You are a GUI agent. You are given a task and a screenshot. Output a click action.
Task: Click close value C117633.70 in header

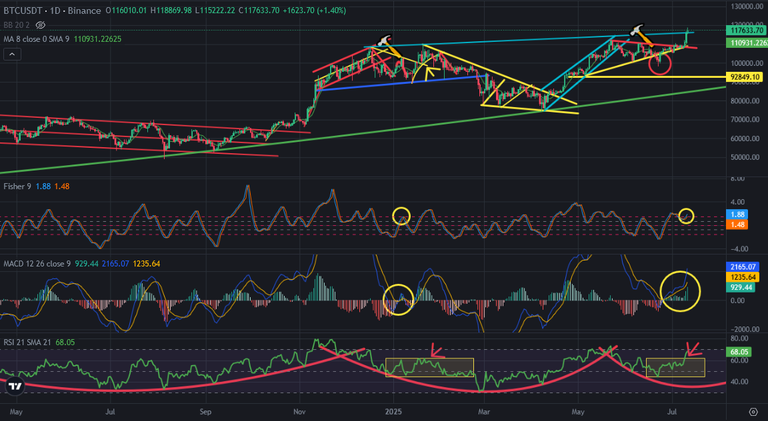[x=259, y=10]
